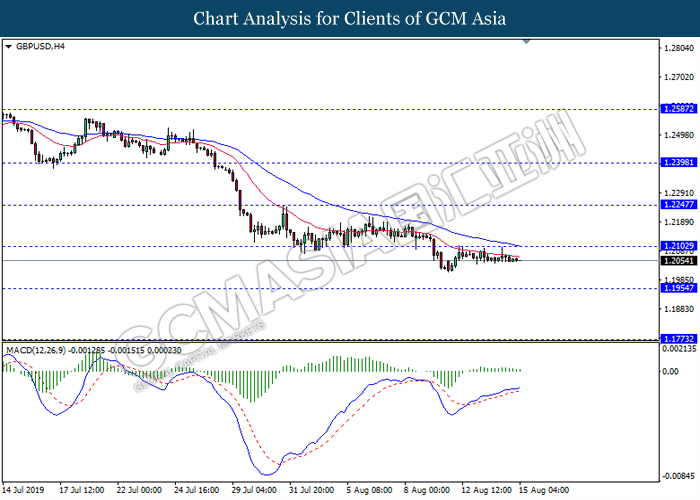The width and height of the screenshot is (700, 500).
Task: Click the chart title mentioning GCM Asia
Action: 349,18
